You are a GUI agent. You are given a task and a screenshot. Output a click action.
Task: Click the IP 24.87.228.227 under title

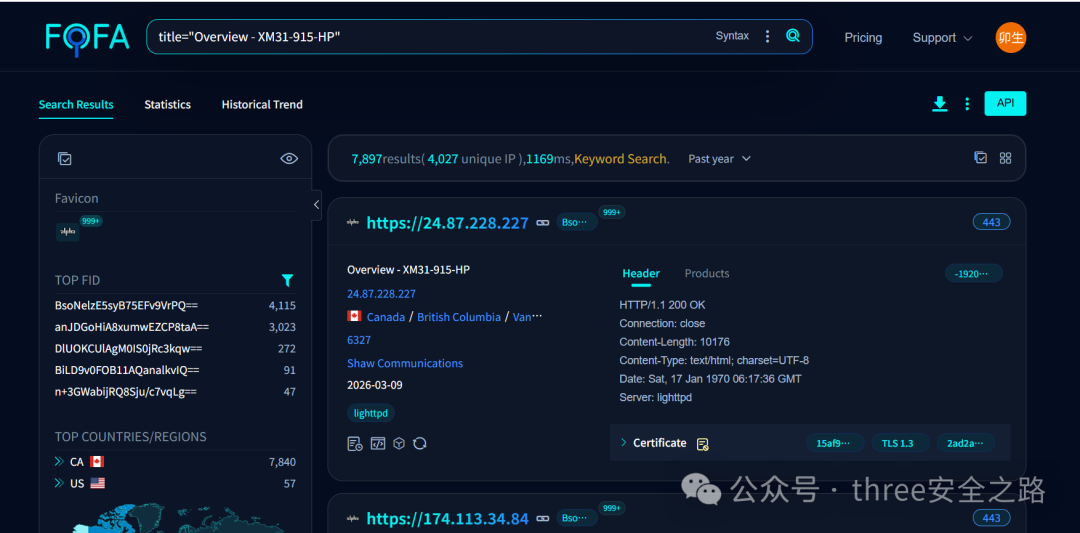pyautogui.click(x=382, y=293)
